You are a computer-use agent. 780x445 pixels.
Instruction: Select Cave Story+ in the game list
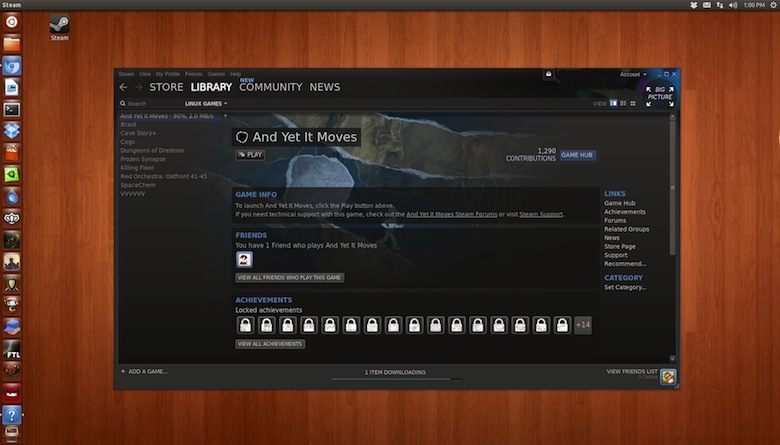138,133
